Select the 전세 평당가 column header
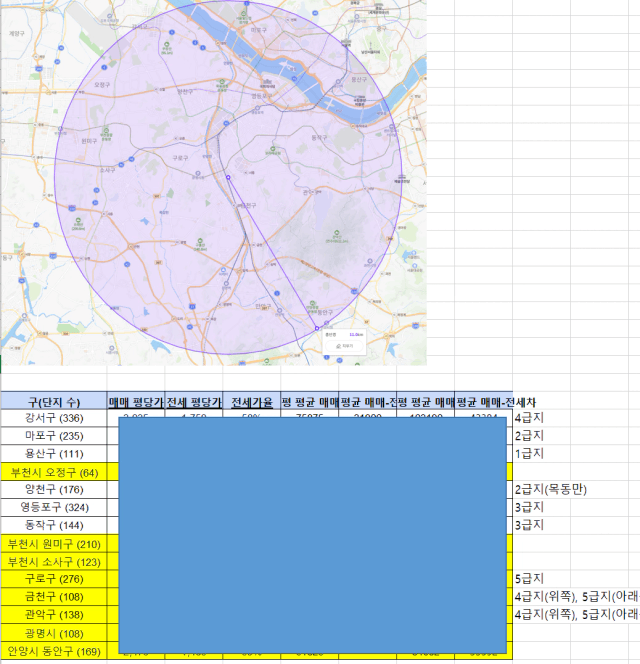The width and height of the screenshot is (640, 664). coord(193,400)
